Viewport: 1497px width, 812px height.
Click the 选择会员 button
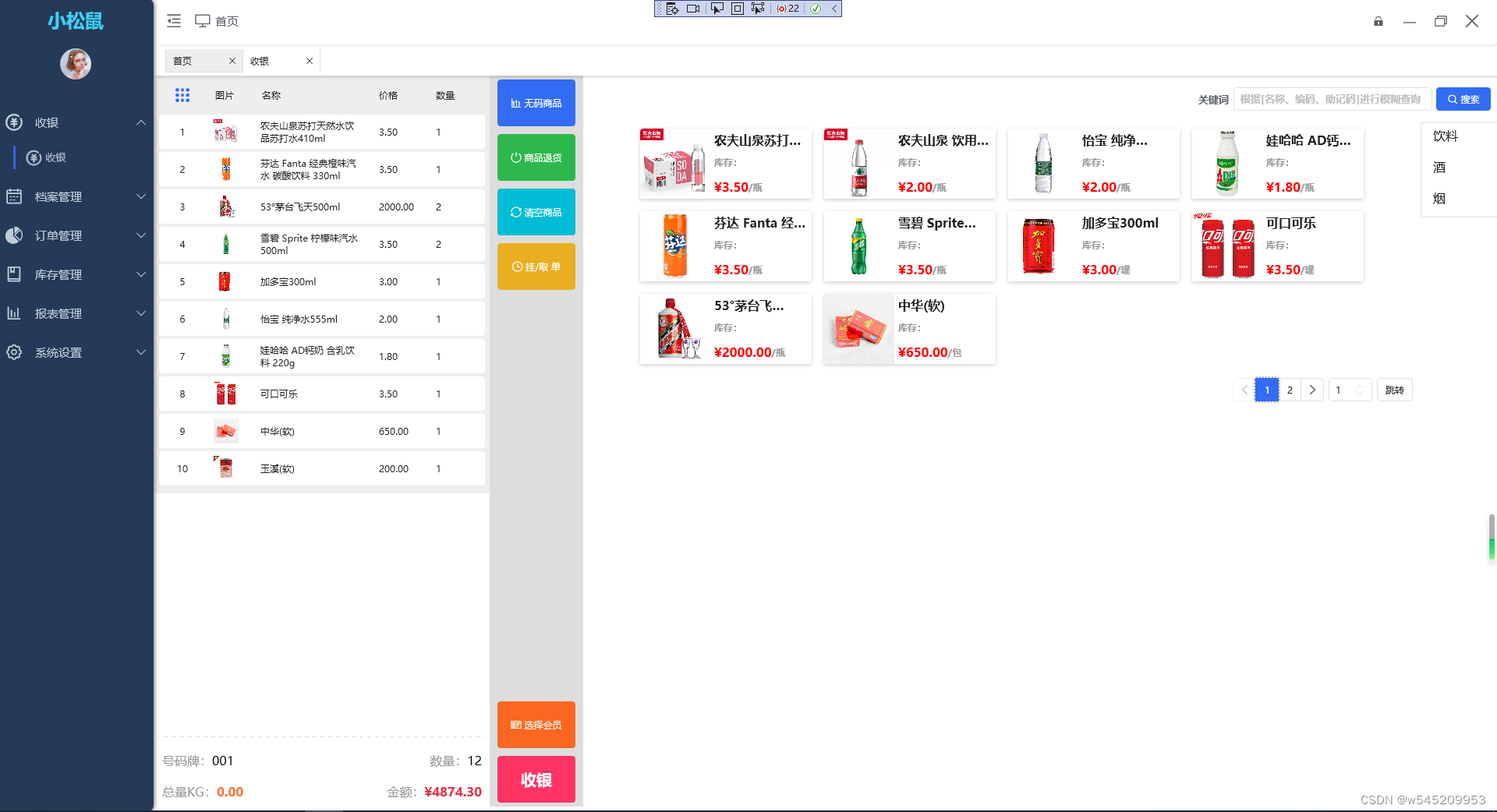coord(536,725)
